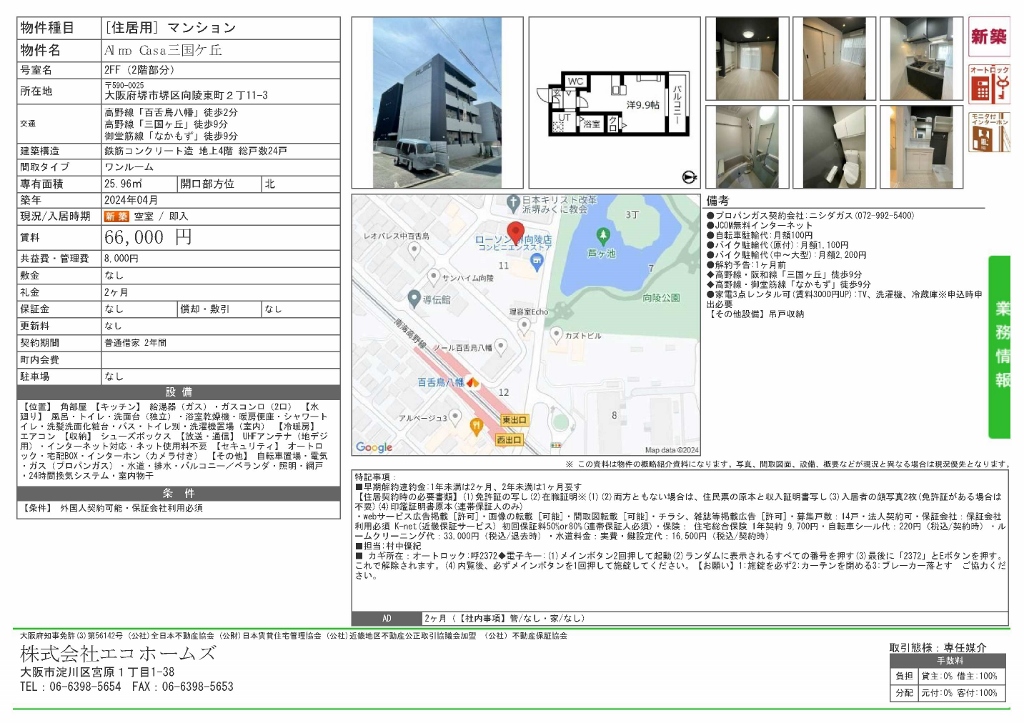The width and height of the screenshot is (1024, 723).
Task: Select contract period 普通借家 2年間
Action: click(135, 343)
